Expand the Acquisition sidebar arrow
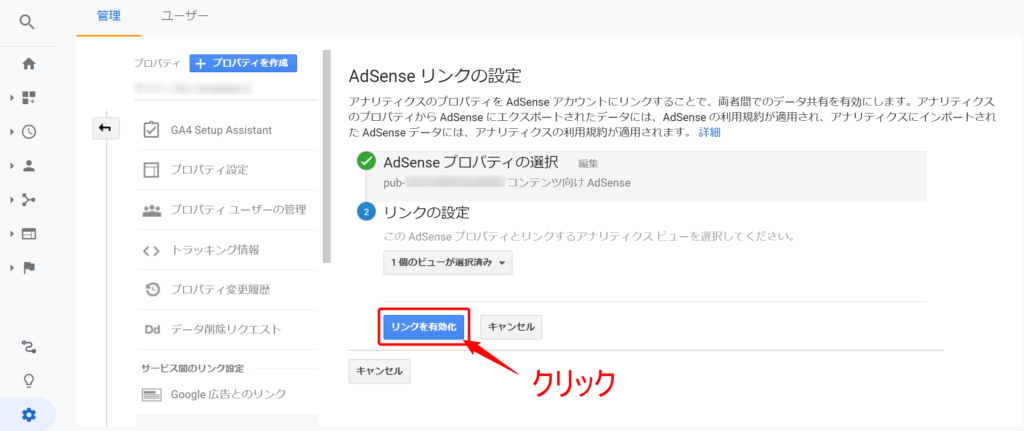The height and width of the screenshot is (431, 1024). point(12,200)
